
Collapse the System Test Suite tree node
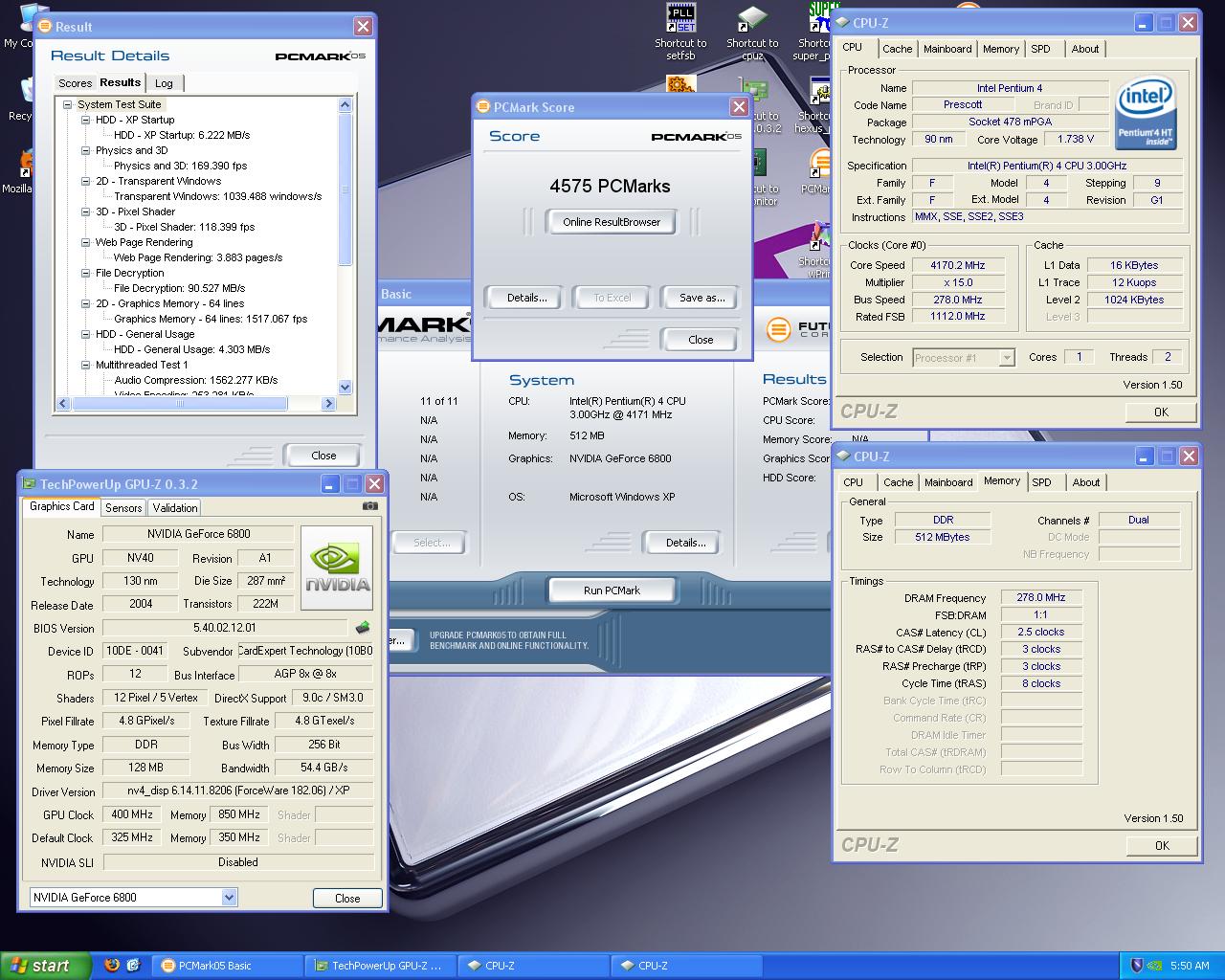68,104
